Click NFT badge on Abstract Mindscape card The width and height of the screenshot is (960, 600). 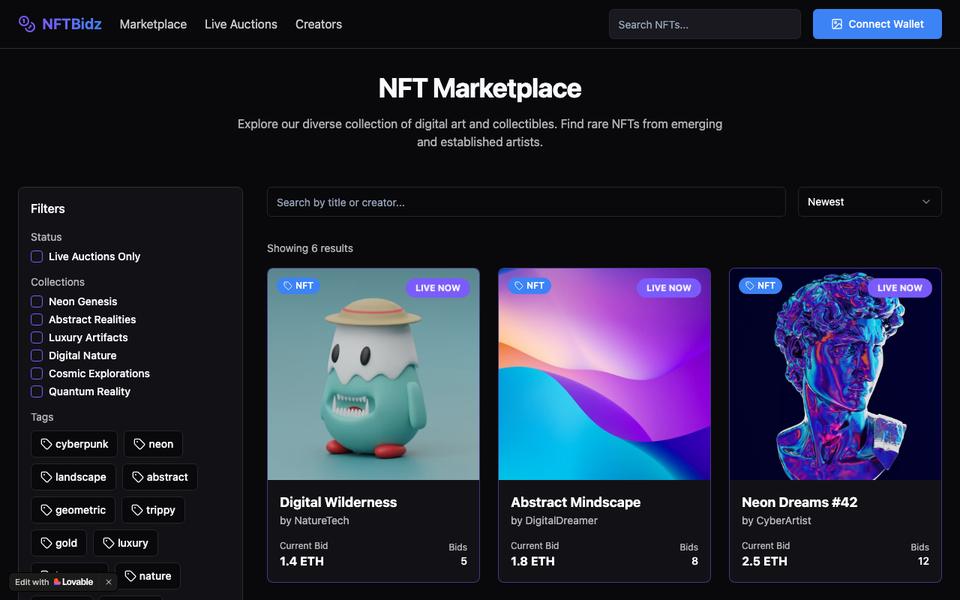tap(529, 286)
